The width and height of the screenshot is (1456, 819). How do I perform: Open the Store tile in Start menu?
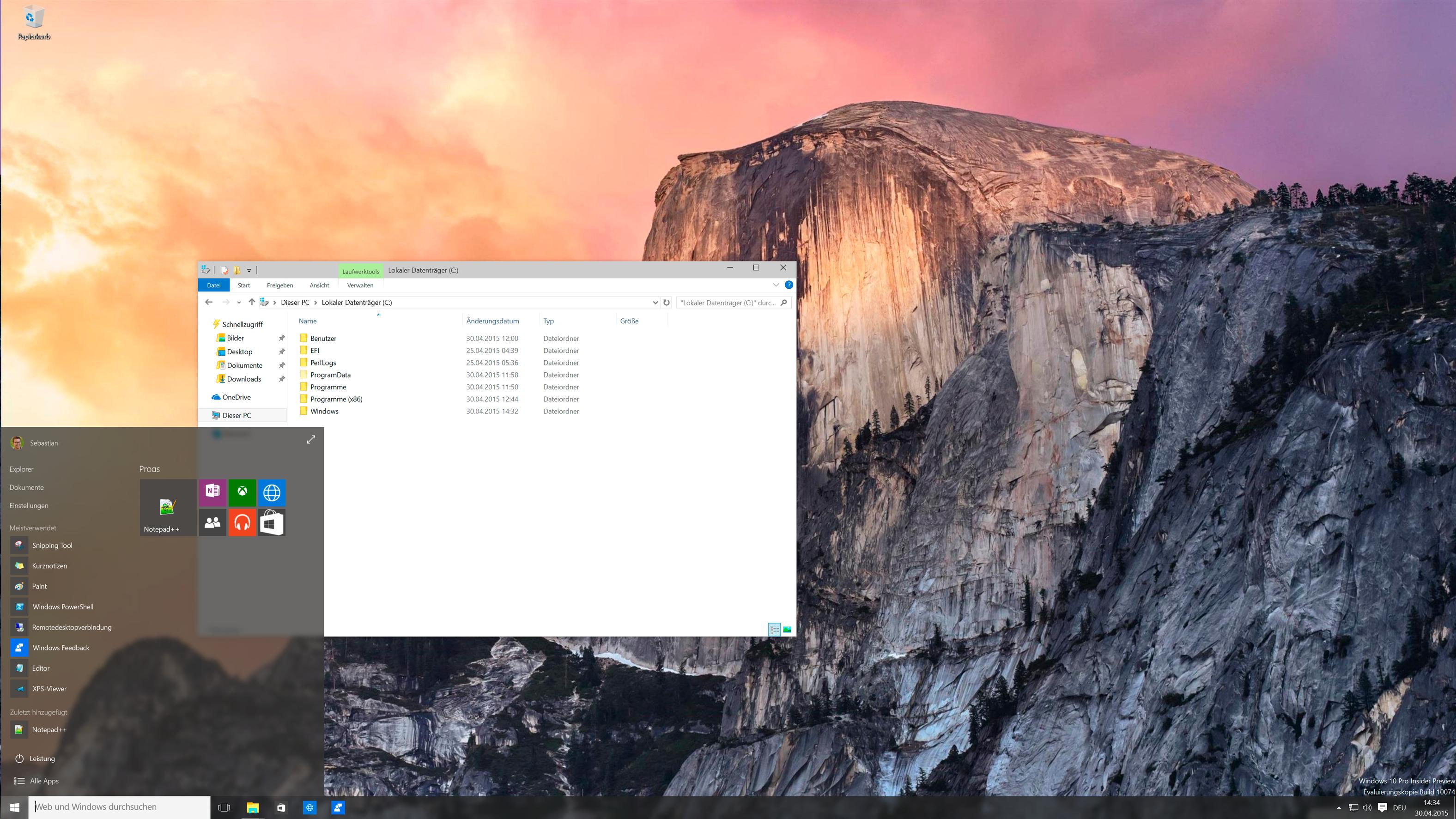pyautogui.click(x=271, y=522)
